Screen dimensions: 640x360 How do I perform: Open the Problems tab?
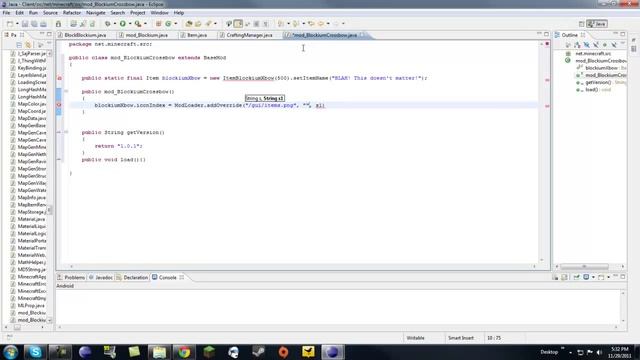[x=71, y=278]
